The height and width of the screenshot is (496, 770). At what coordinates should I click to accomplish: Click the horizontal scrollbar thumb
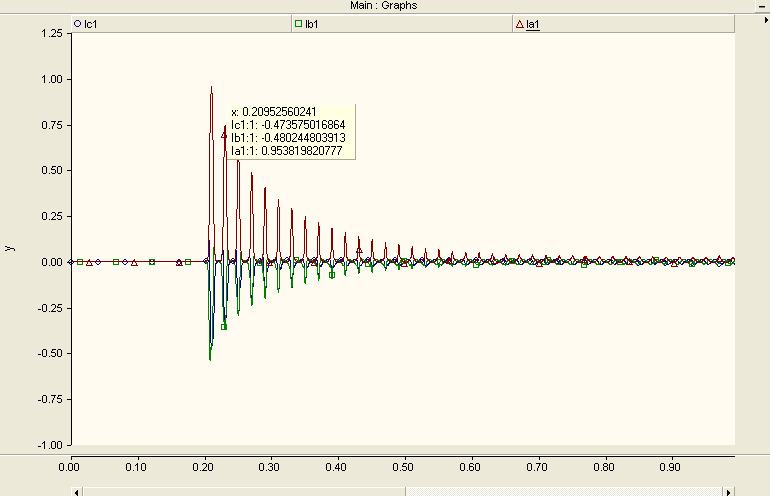point(244,492)
